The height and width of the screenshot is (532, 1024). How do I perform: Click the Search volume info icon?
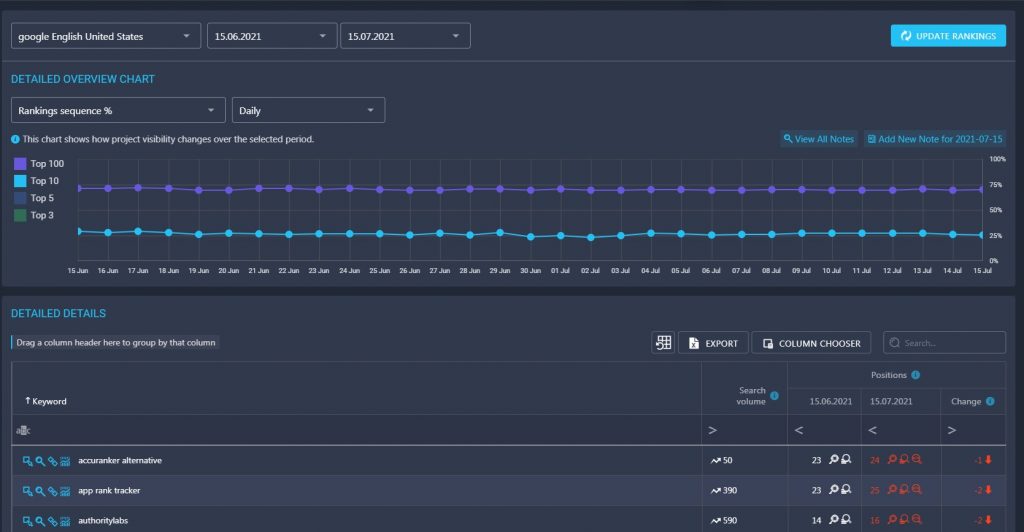tap(774, 396)
